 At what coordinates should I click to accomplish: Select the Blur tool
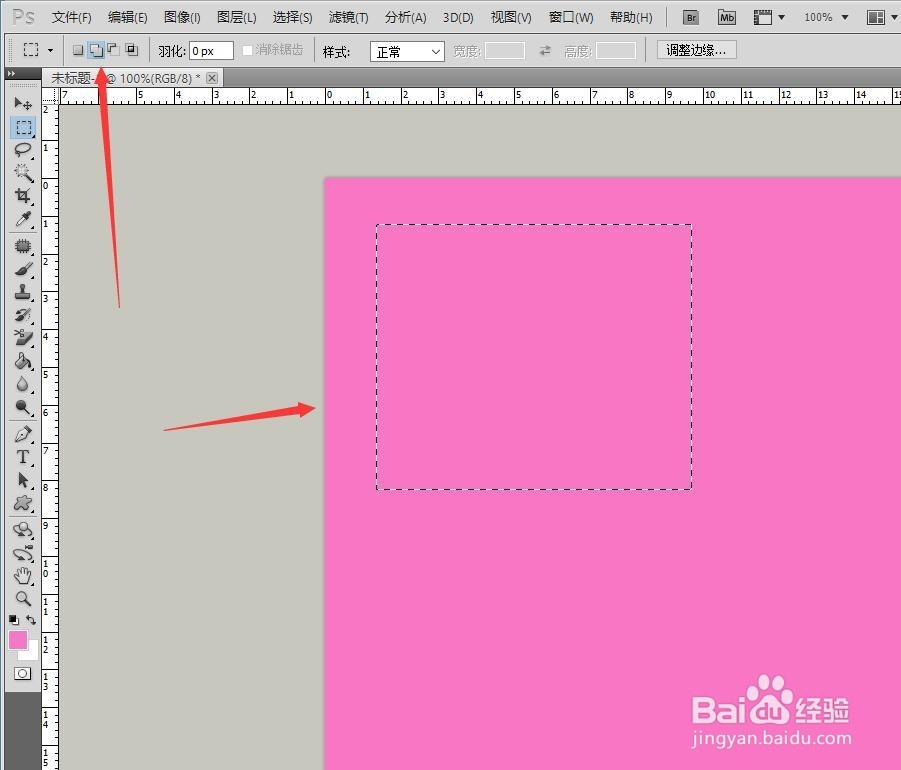[x=23, y=384]
